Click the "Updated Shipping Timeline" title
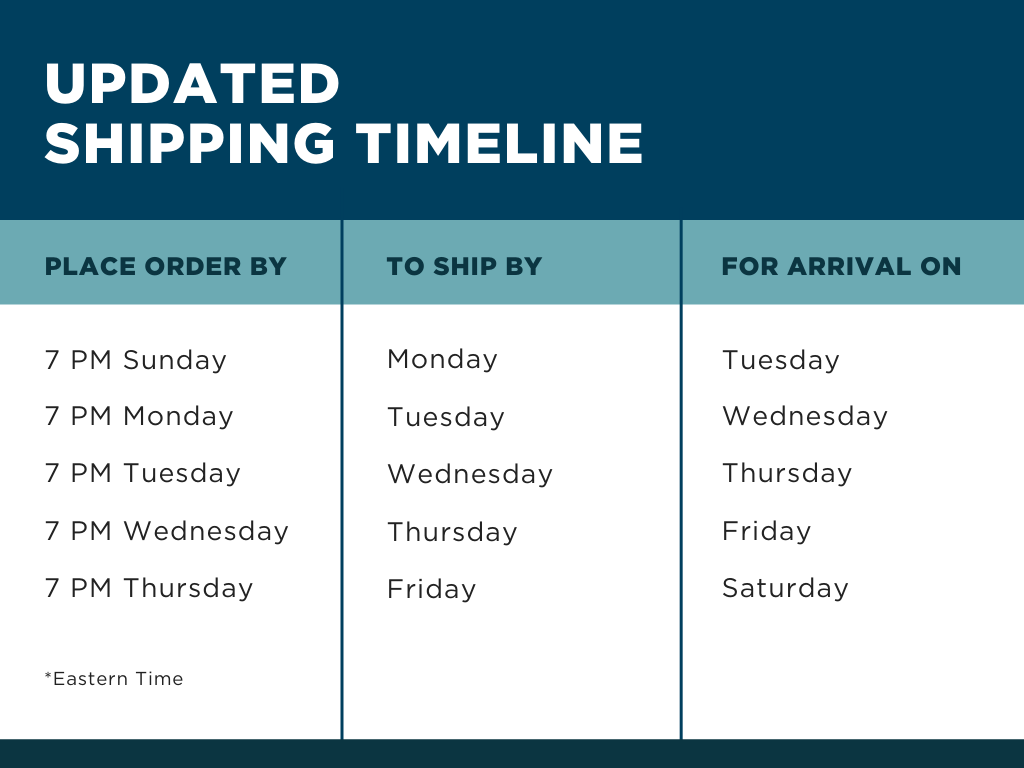 point(343,113)
